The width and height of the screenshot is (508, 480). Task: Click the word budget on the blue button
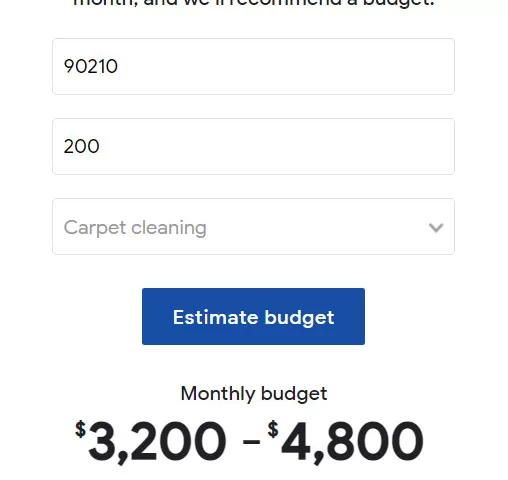click(299, 318)
